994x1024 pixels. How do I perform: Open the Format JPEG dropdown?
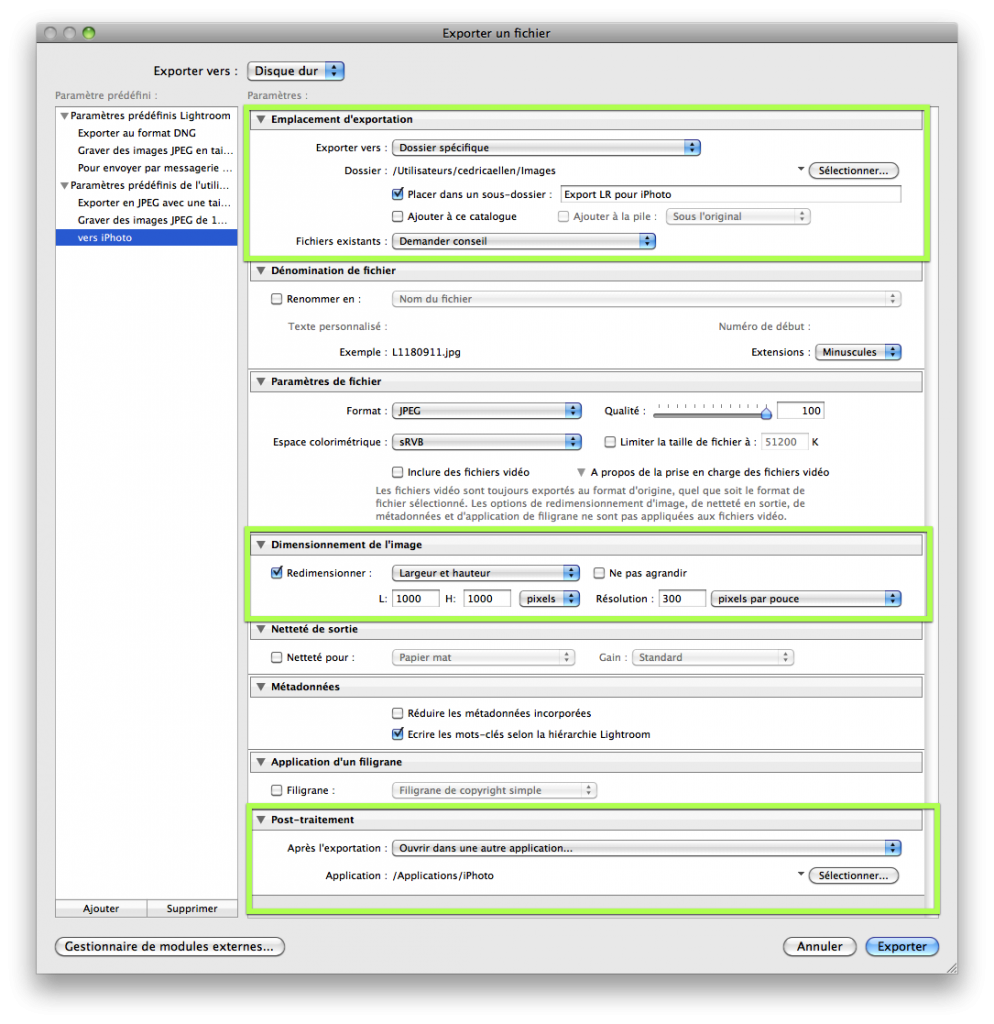click(x=486, y=411)
